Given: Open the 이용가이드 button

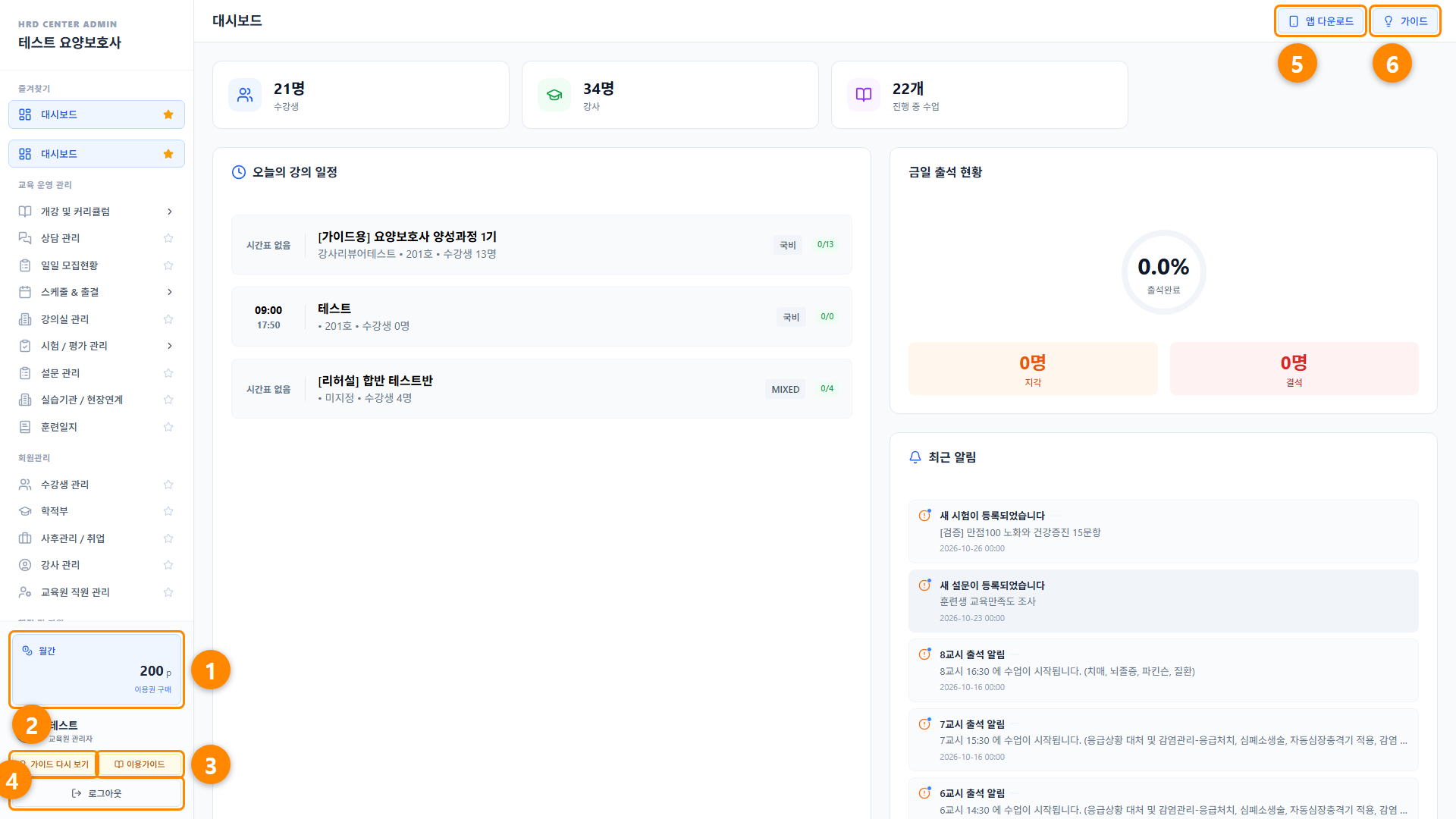Looking at the screenshot, I should pyautogui.click(x=140, y=764).
